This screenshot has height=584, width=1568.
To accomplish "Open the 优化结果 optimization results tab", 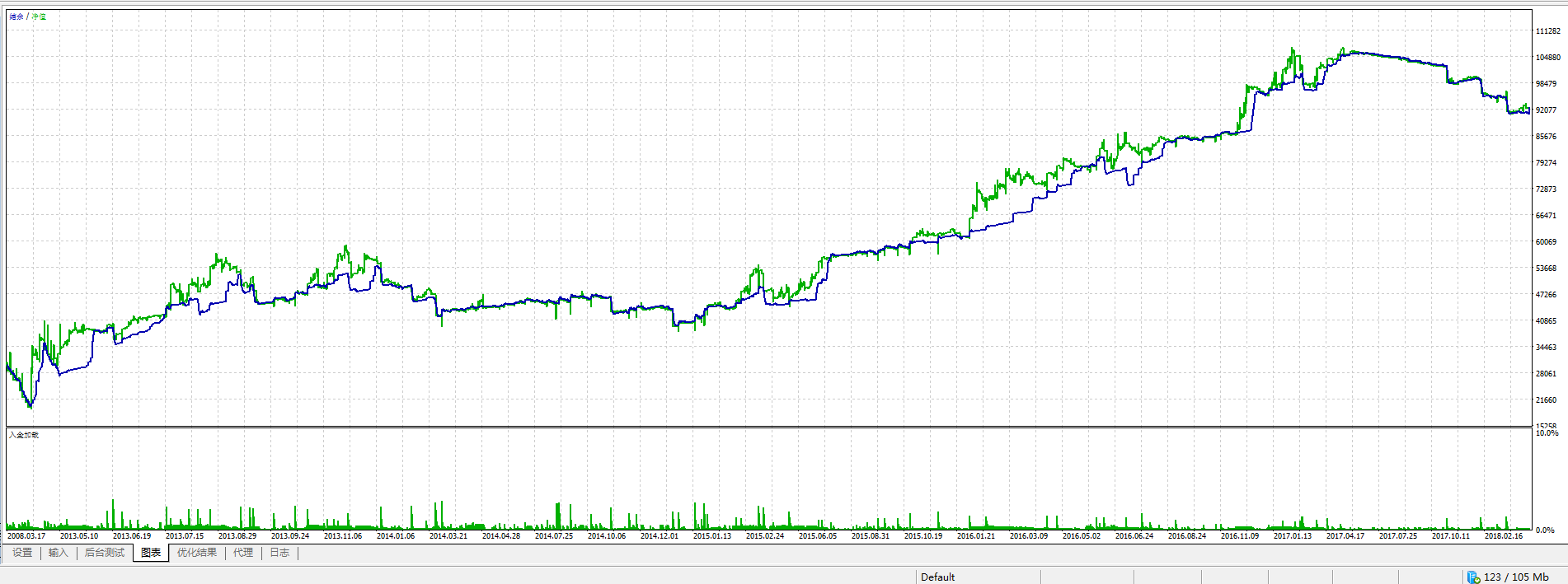I will [x=197, y=553].
